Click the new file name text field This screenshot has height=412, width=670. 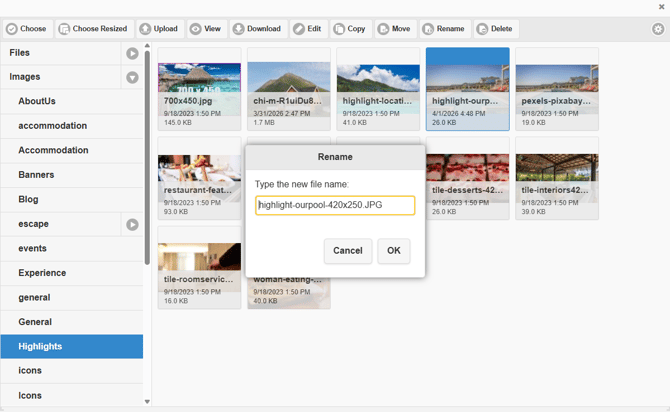tap(335, 205)
